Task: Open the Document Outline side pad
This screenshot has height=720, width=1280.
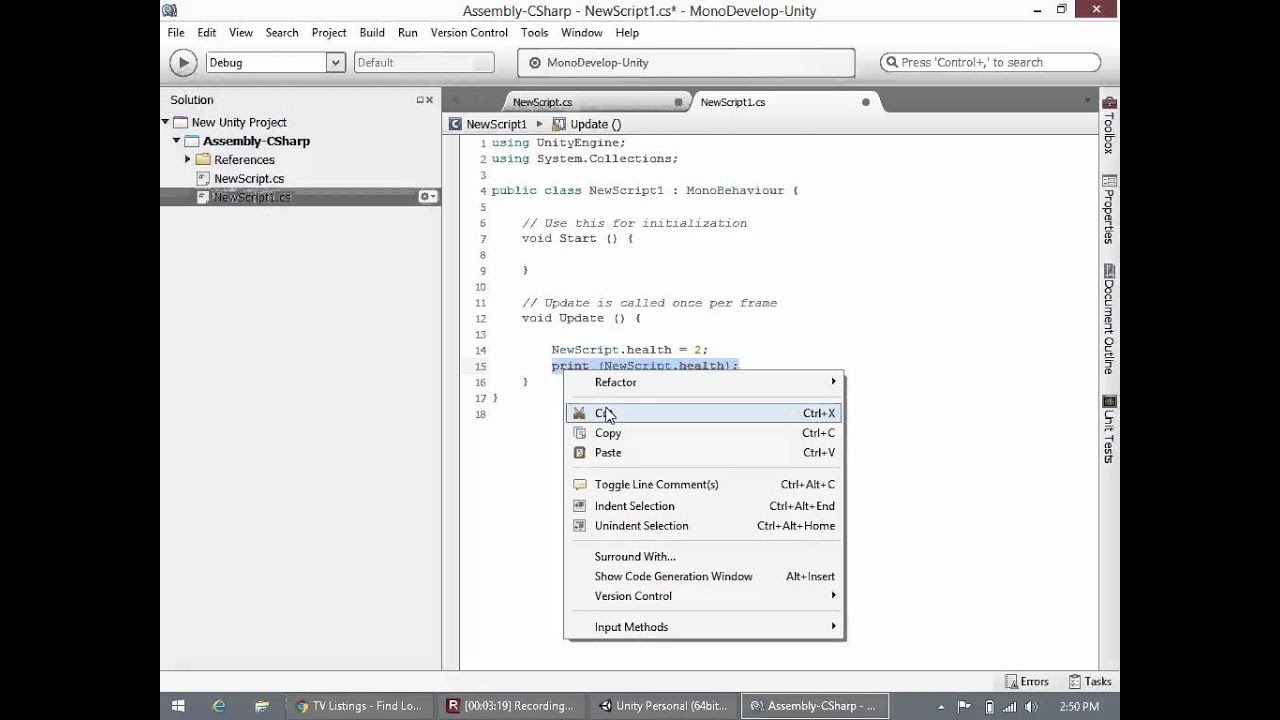Action: [x=1109, y=320]
